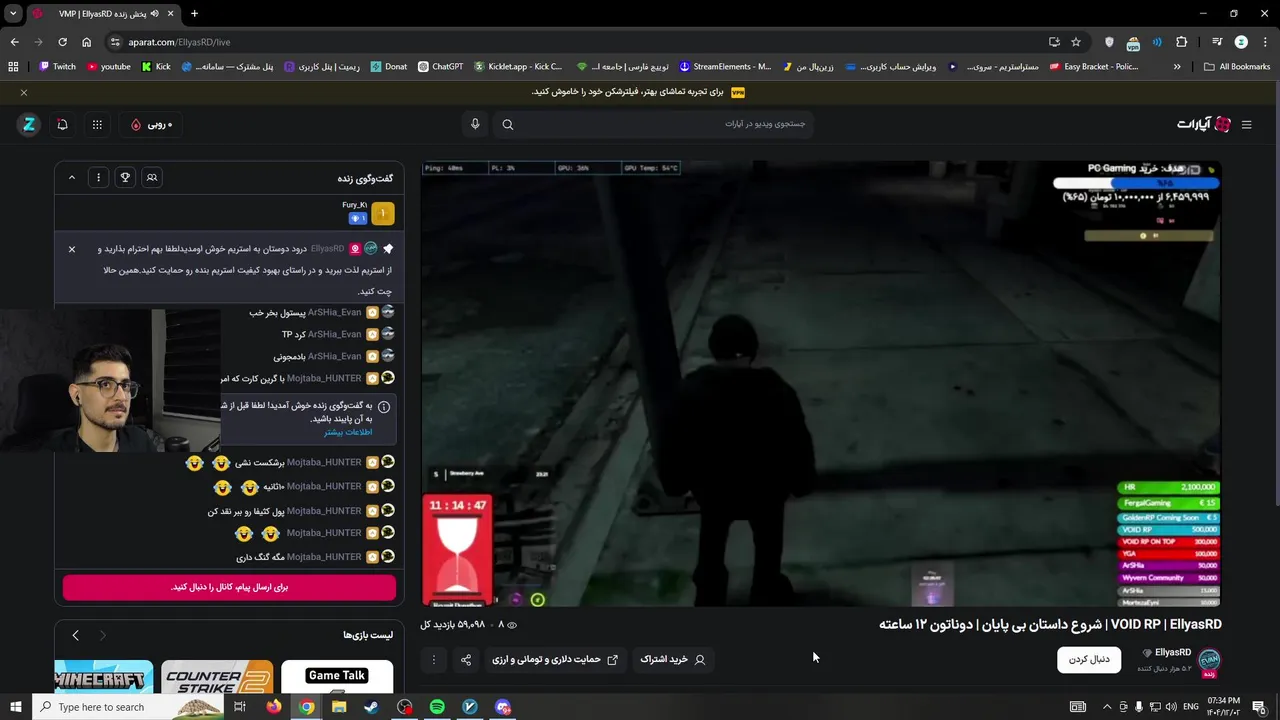Show hidden bookmarks overflow chevron
Viewport: 1280px width, 720px height.
[x=1177, y=66]
